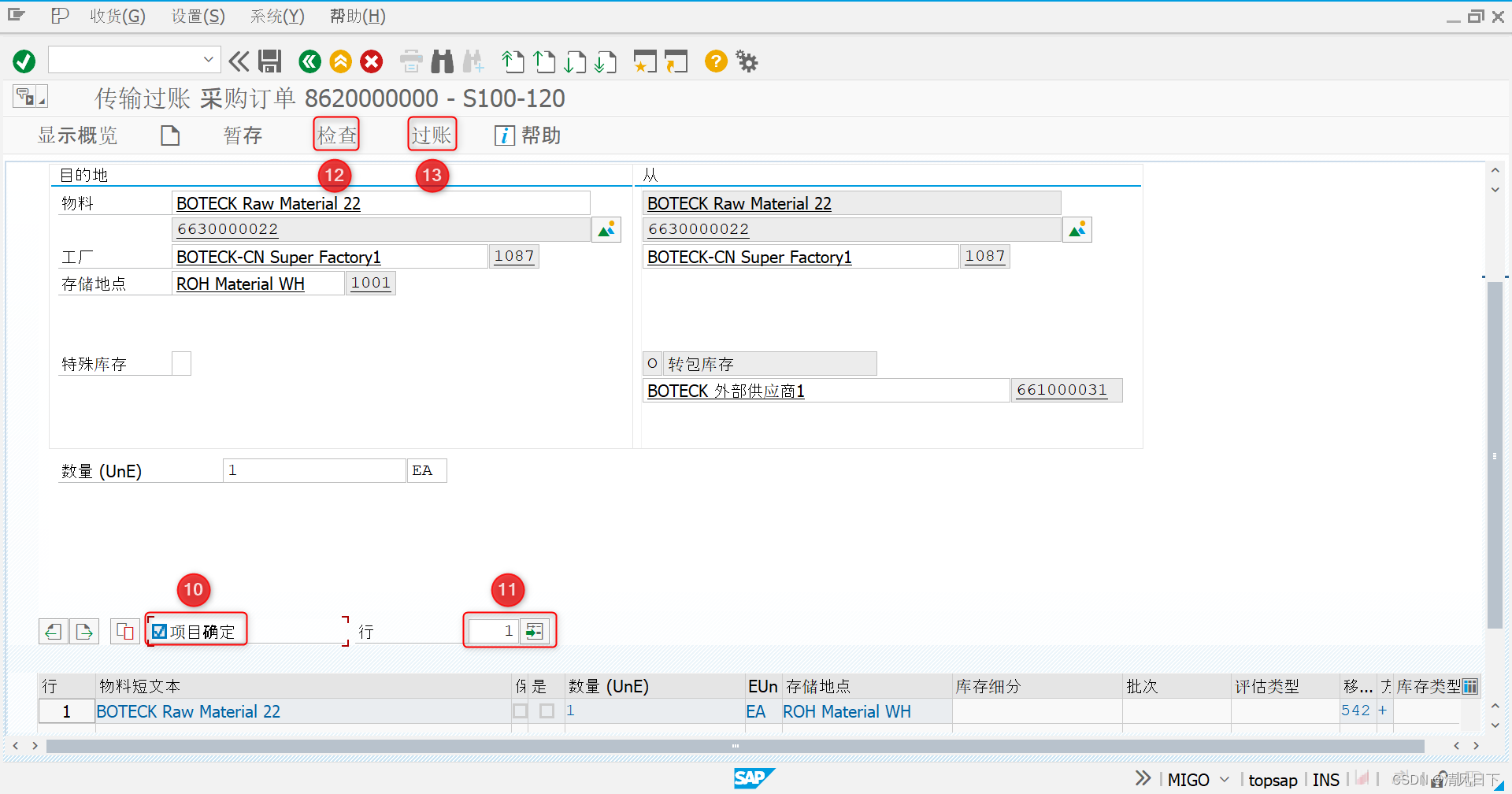
Task: Click the BOTECK Raw Material 22 table link
Action: [188, 711]
